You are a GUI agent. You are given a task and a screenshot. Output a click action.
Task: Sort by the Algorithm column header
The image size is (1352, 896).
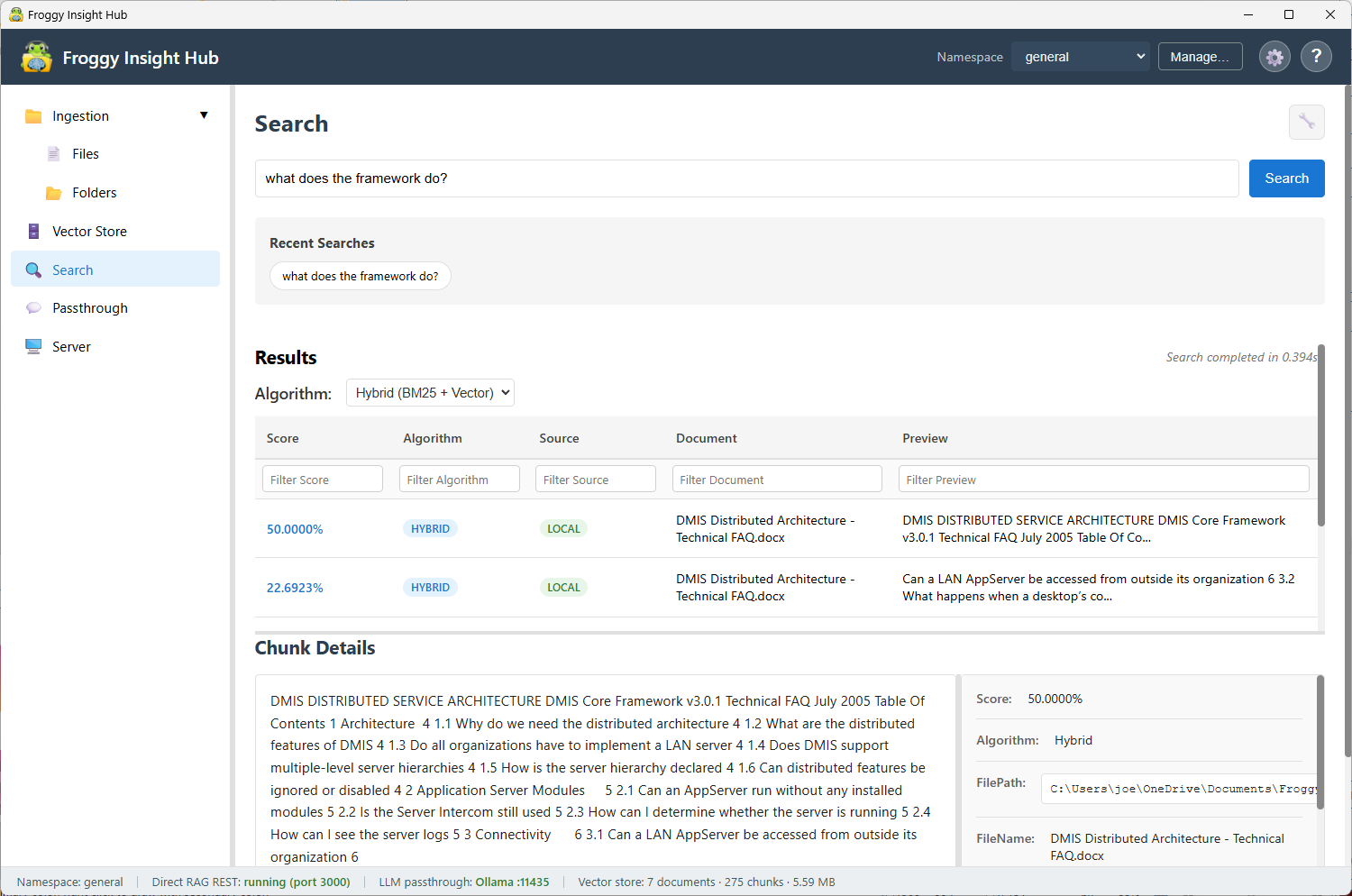pos(433,438)
